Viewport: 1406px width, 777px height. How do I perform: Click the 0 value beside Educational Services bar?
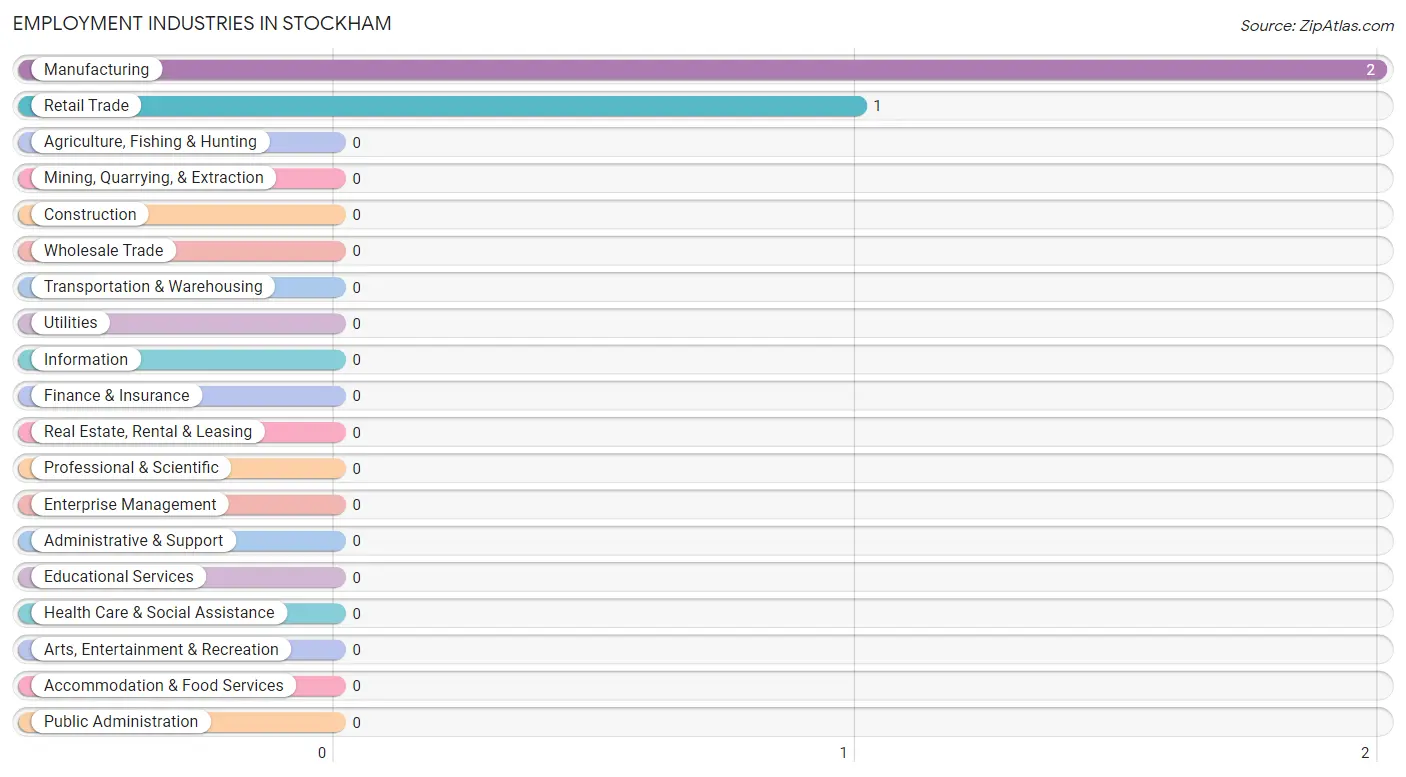point(356,578)
